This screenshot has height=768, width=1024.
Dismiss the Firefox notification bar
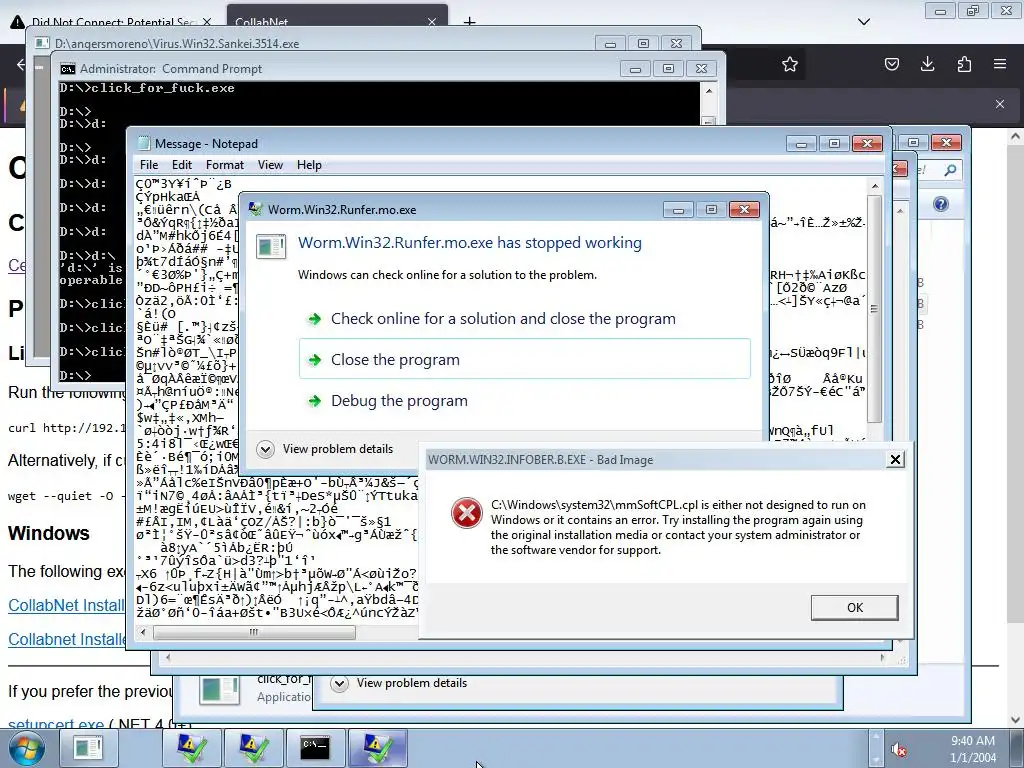pyautogui.click(x=1000, y=104)
